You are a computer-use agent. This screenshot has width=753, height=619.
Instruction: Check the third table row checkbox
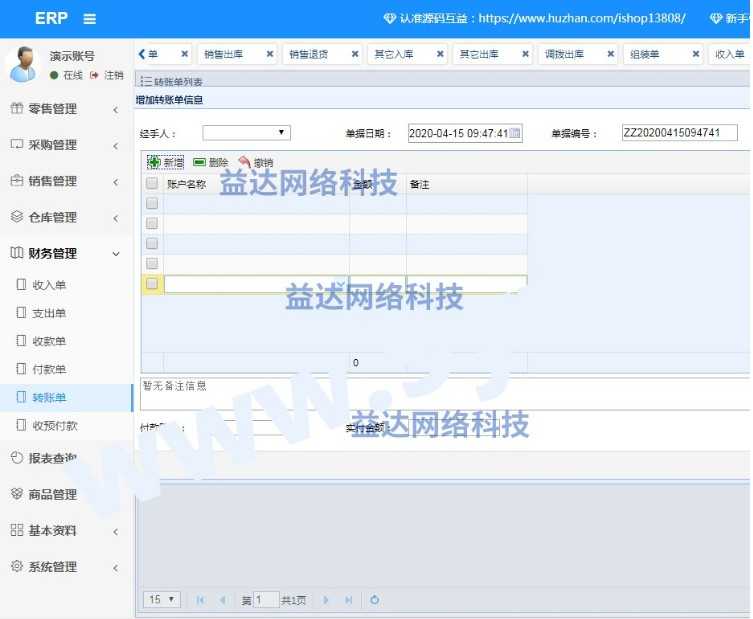point(152,243)
